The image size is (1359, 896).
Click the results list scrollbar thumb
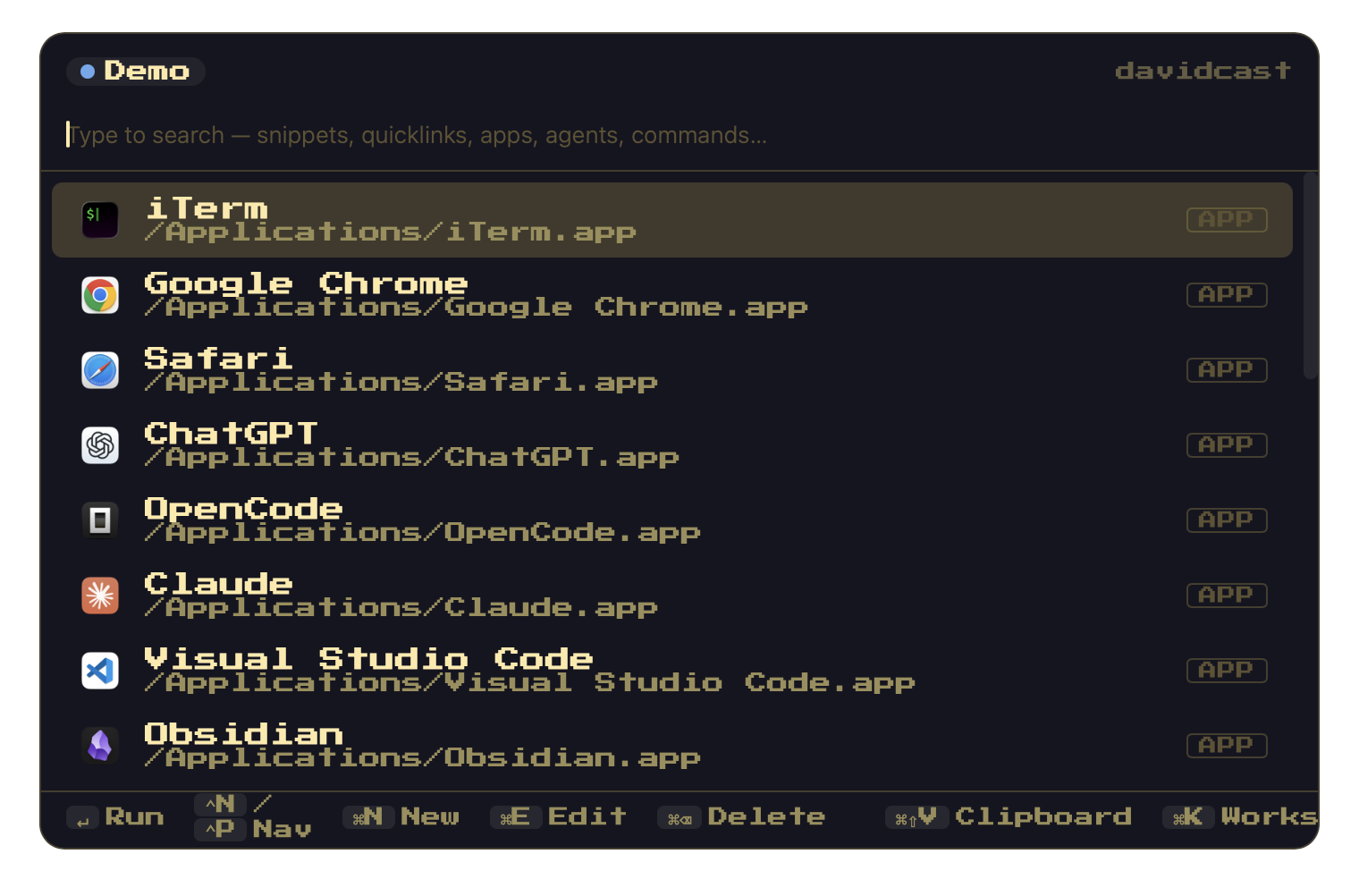click(1311, 276)
